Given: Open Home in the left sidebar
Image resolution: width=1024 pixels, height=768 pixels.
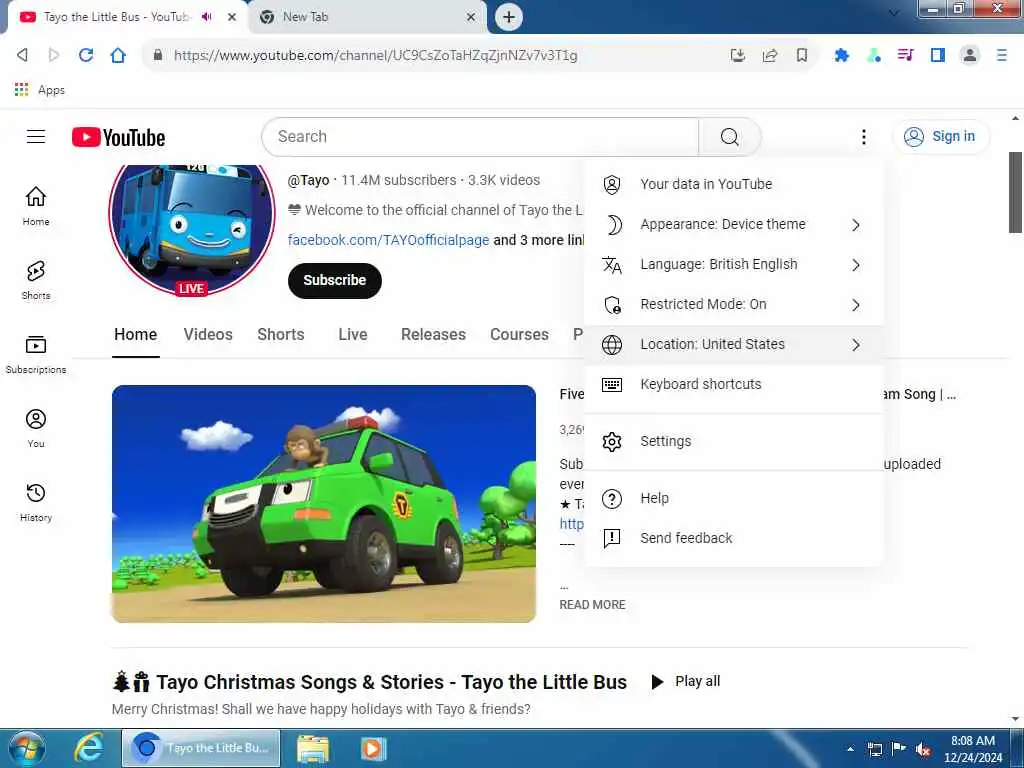Looking at the screenshot, I should point(36,206).
